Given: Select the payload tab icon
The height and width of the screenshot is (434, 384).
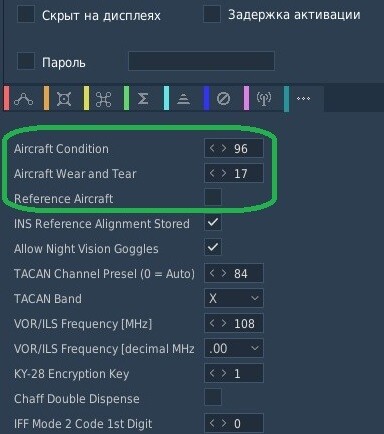Looking at the screenshot, I should pyautogui.click(x=64, y=99).
